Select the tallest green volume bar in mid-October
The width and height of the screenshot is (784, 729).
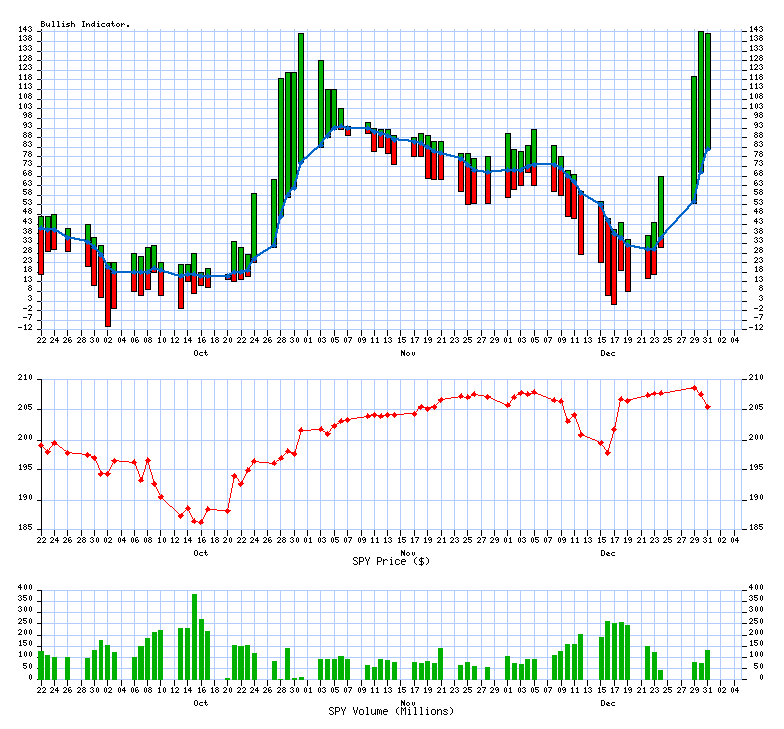(194, 636)
